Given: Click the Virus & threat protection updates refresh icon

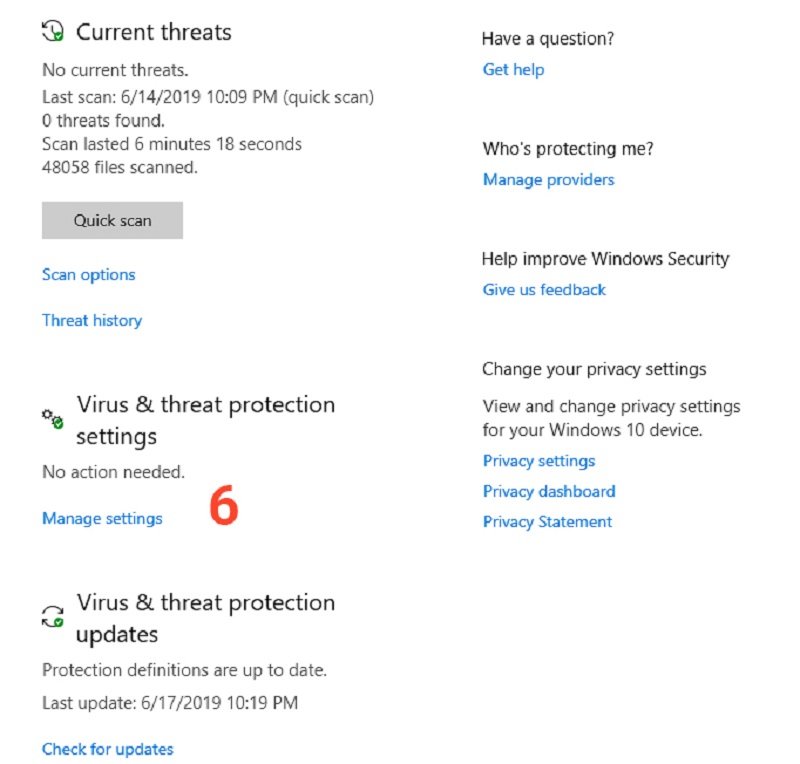Looking at the screenshot, I should [x=52, y=613].
